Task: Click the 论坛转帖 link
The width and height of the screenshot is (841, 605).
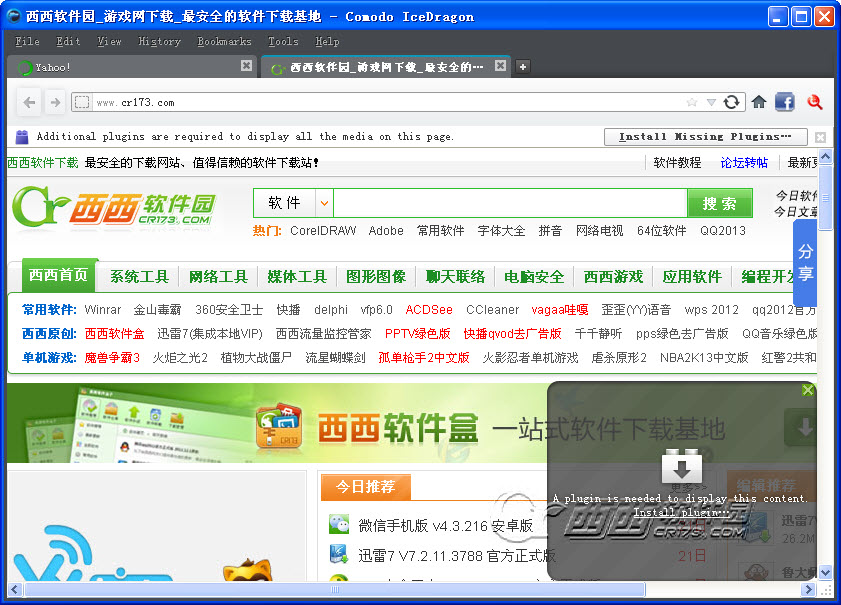Action: pyautogui.click(x=744, y=163)
